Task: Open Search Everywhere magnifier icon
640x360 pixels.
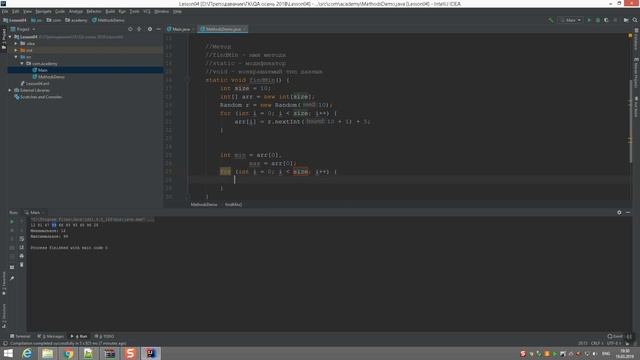Action: pyautogui.click(x=635, y=20)
